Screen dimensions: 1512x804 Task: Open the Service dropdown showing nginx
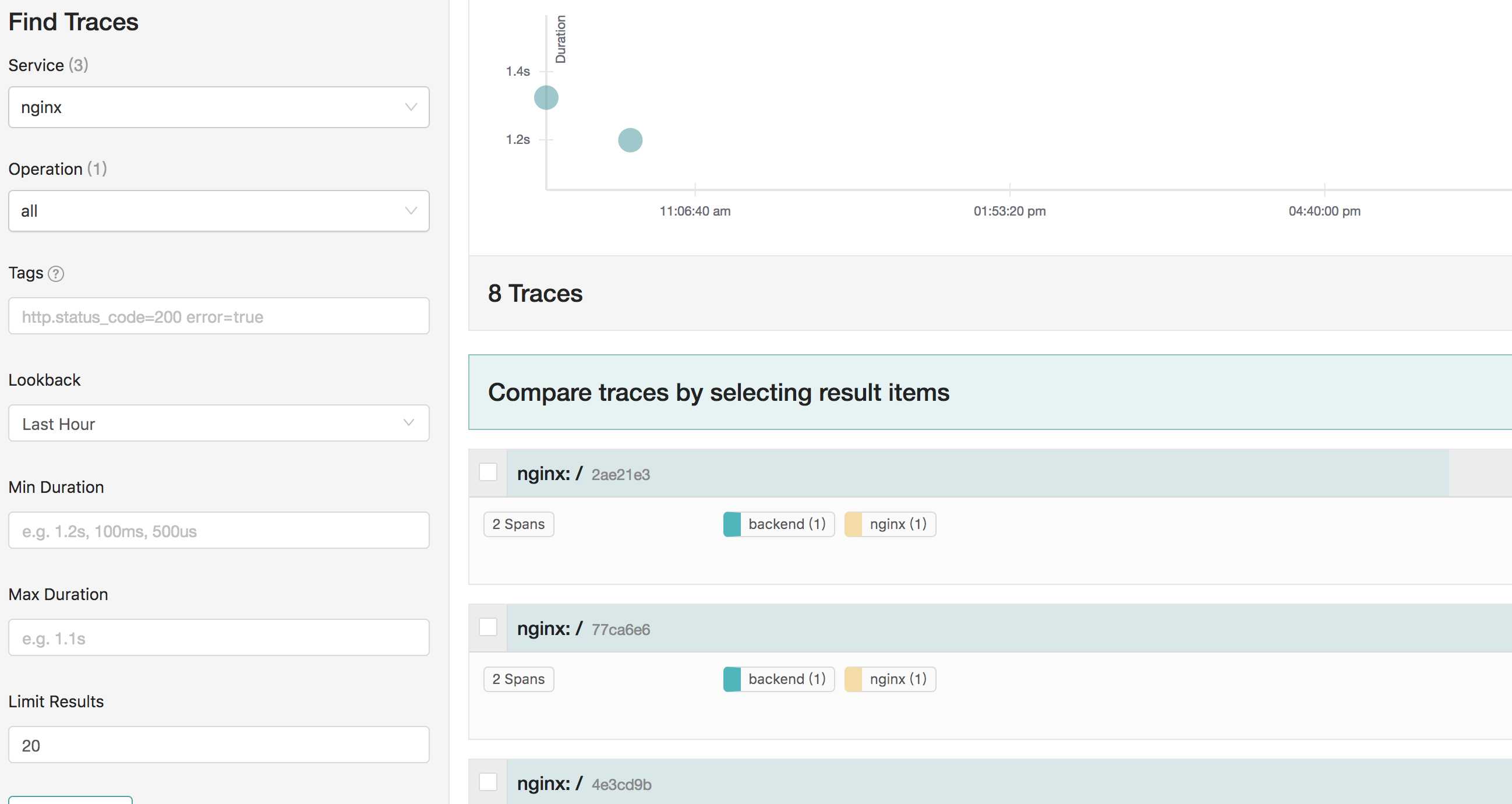point(218,107)
